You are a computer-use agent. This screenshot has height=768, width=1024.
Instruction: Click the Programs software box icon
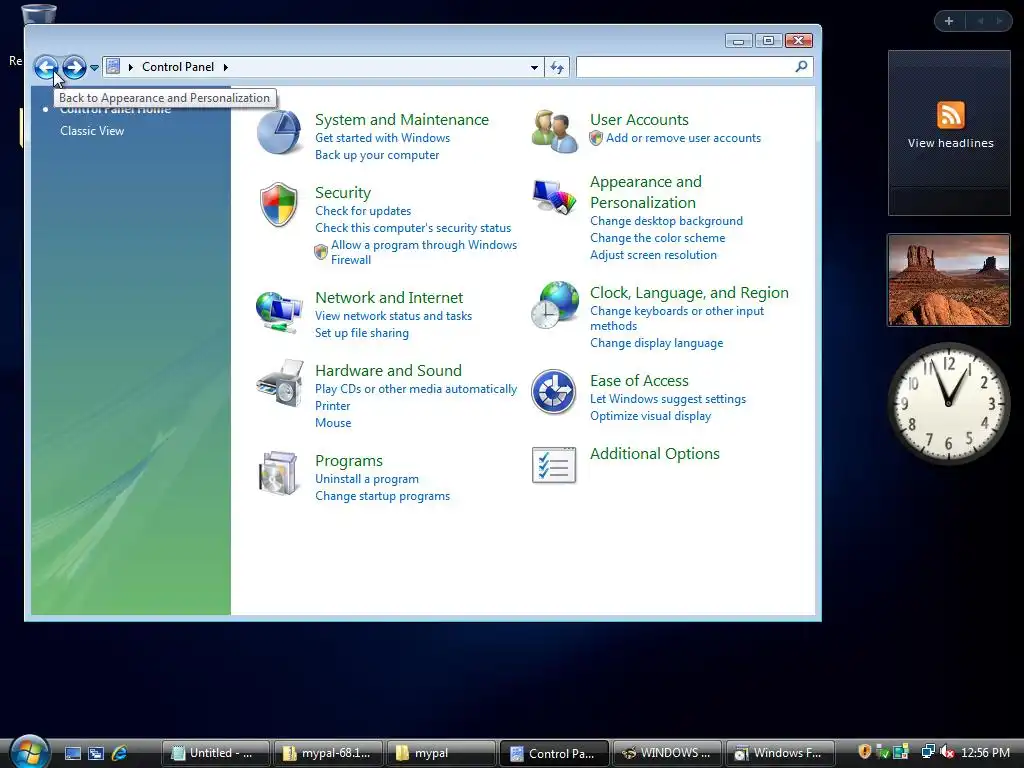pyautogui.click(x=278, y=473)
